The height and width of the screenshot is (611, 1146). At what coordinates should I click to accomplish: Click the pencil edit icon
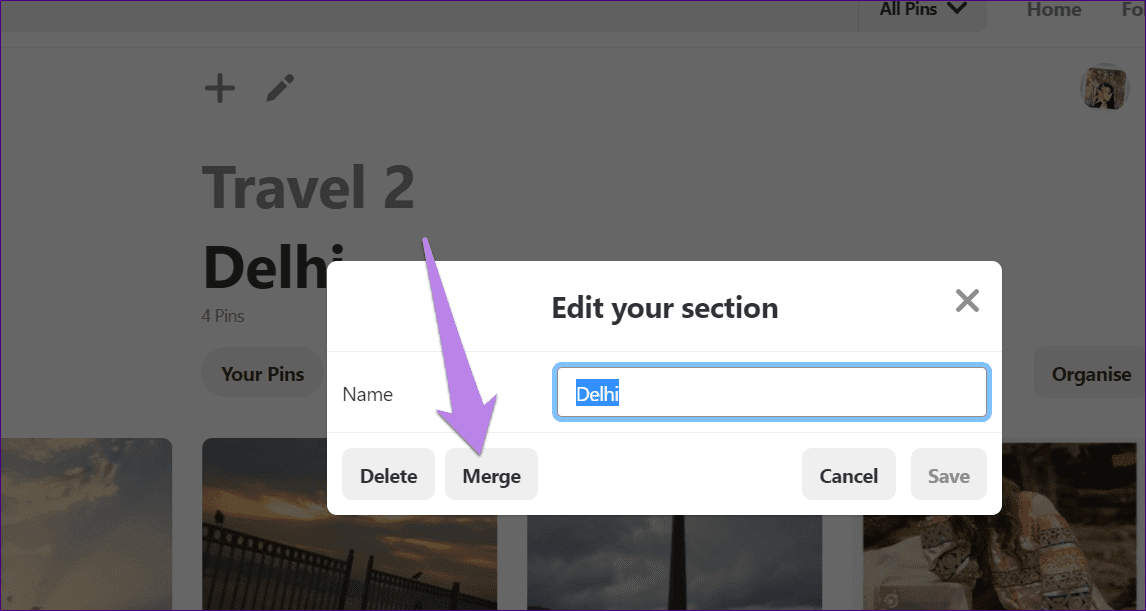coord(280,88)
